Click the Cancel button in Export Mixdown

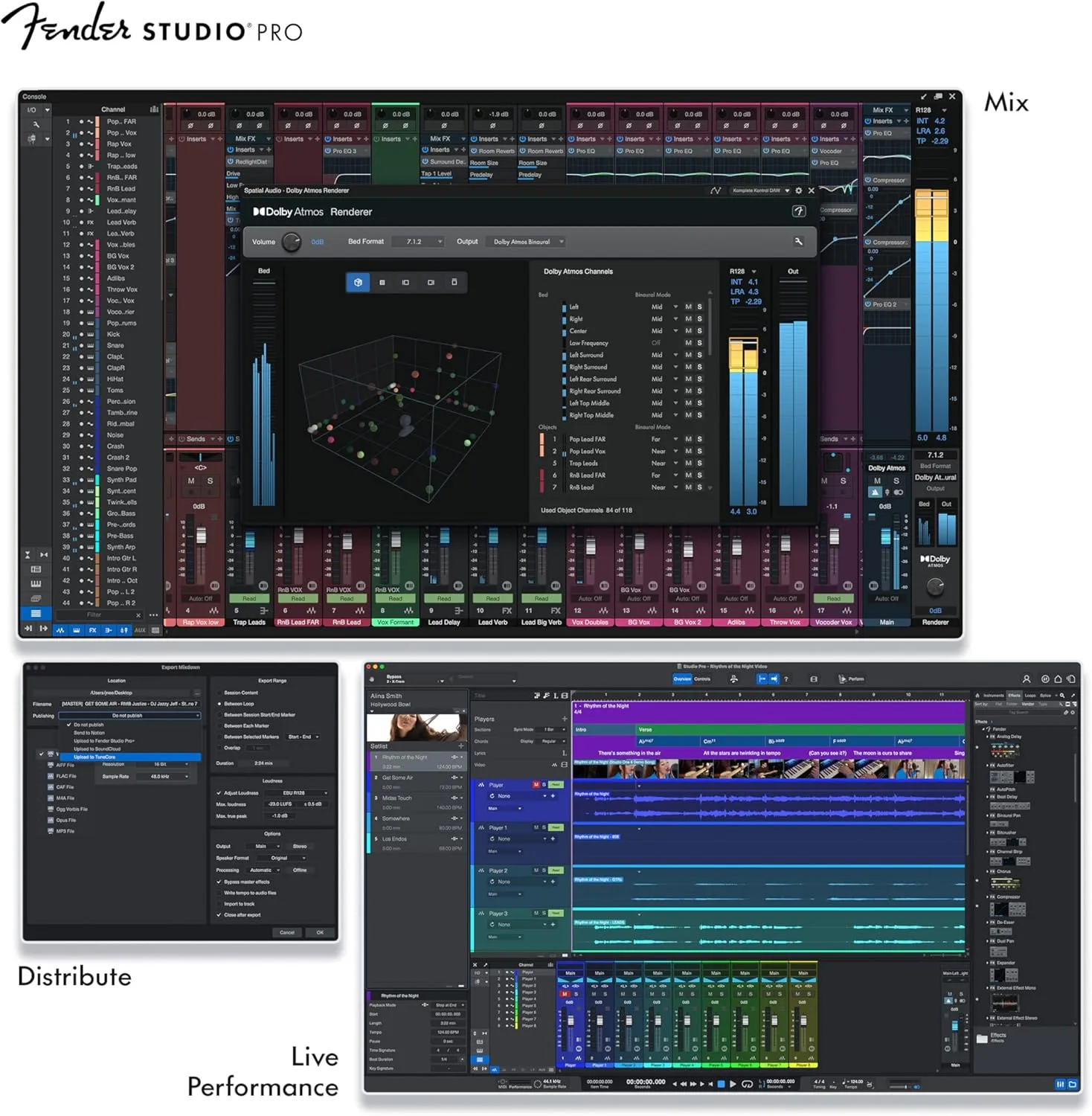click(x=287, y=932)
